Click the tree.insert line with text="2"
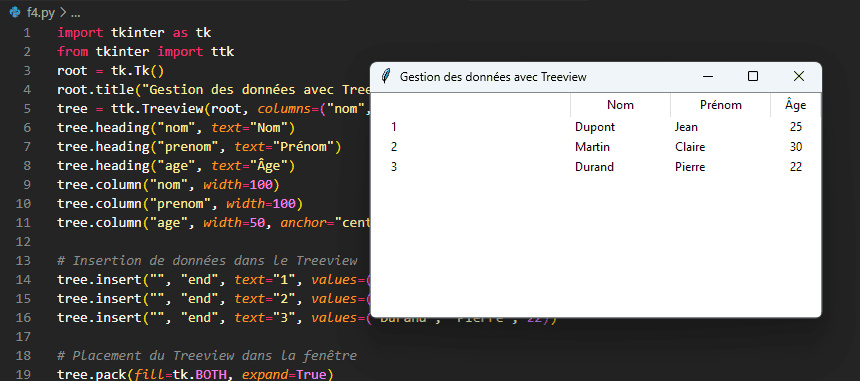The width and height of the screenshot is (860, 381). (213, 299)
